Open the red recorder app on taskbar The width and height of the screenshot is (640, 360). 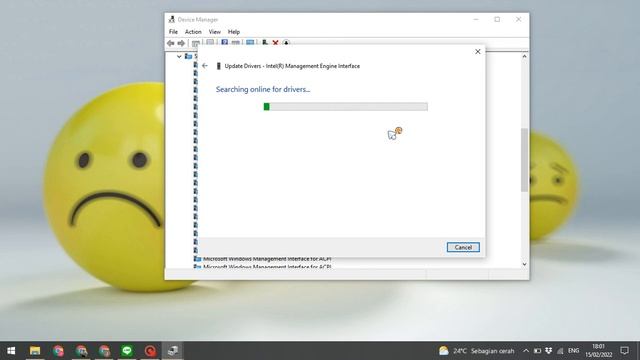(x=150, y=351)
